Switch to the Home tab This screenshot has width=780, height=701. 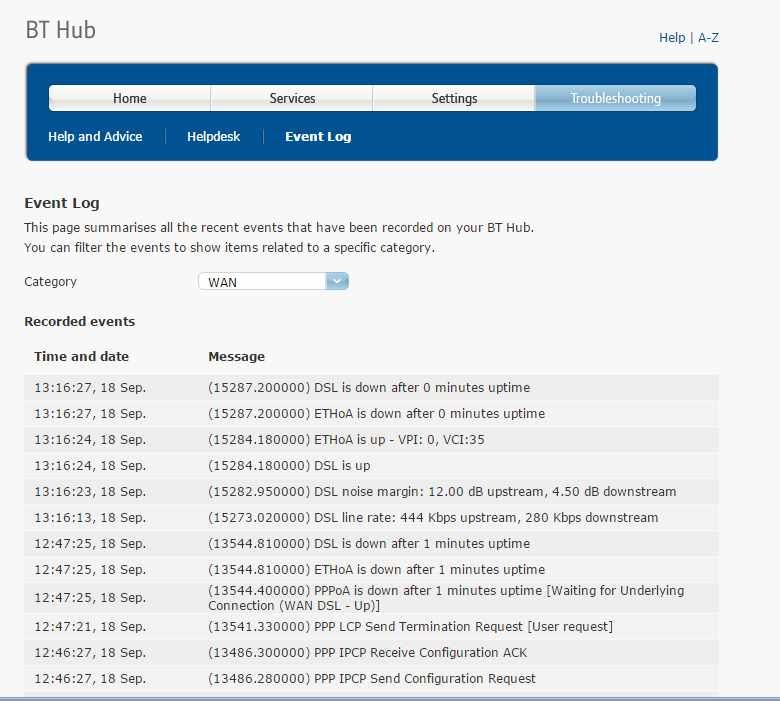click(x=129, y=98)
